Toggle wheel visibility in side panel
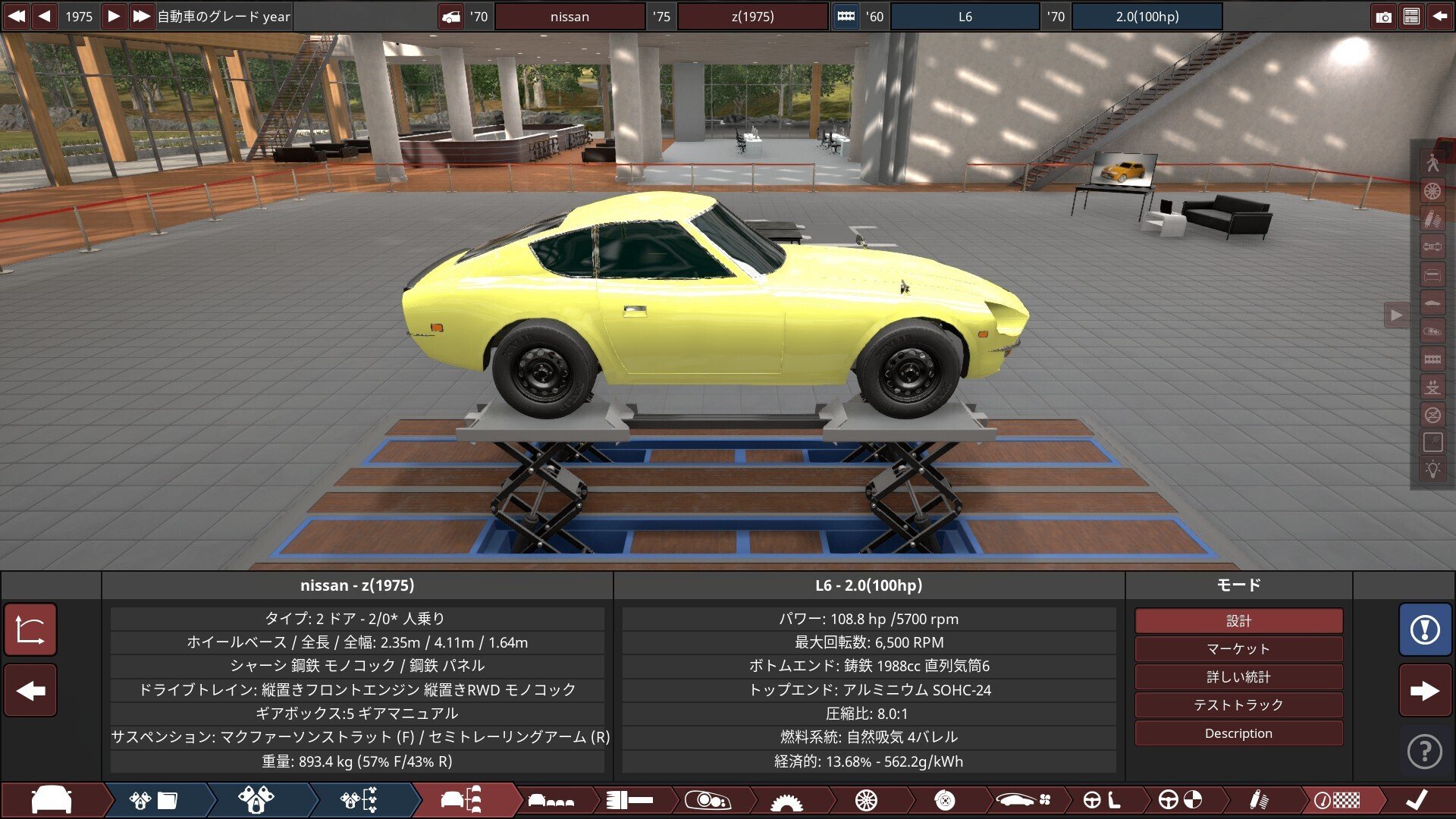The height and width of the screenshot is (819, 1456). 1432,191
